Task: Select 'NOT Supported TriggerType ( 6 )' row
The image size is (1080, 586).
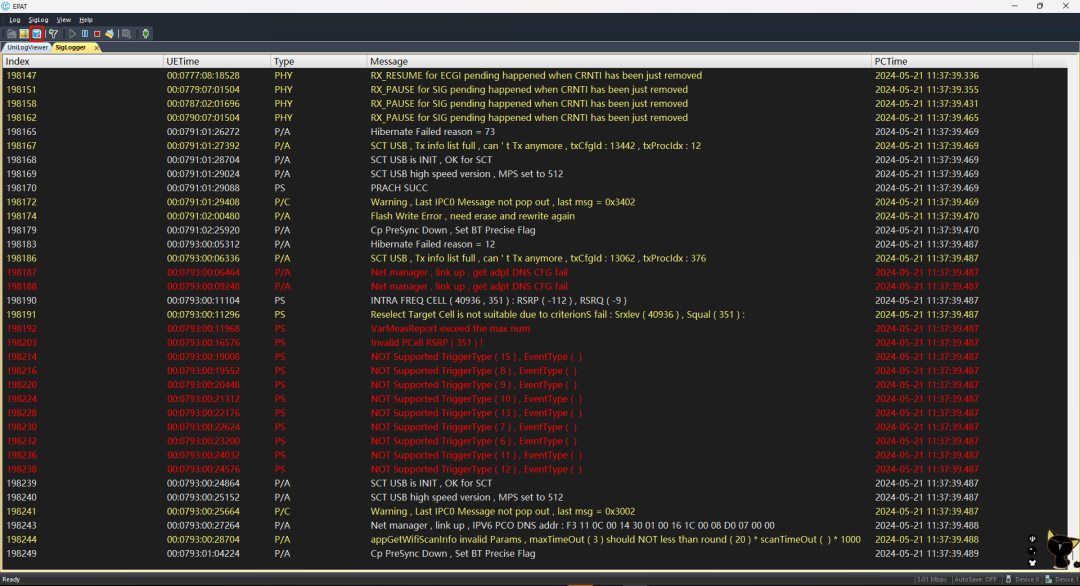Action: (534, 441)
